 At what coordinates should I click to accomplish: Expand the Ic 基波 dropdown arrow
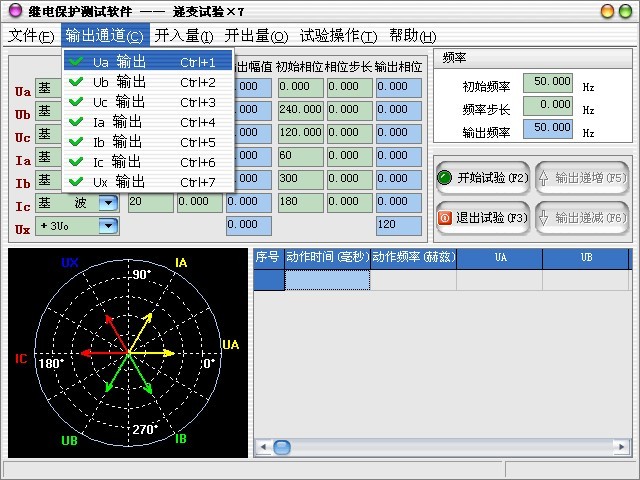tap(108, 203)
